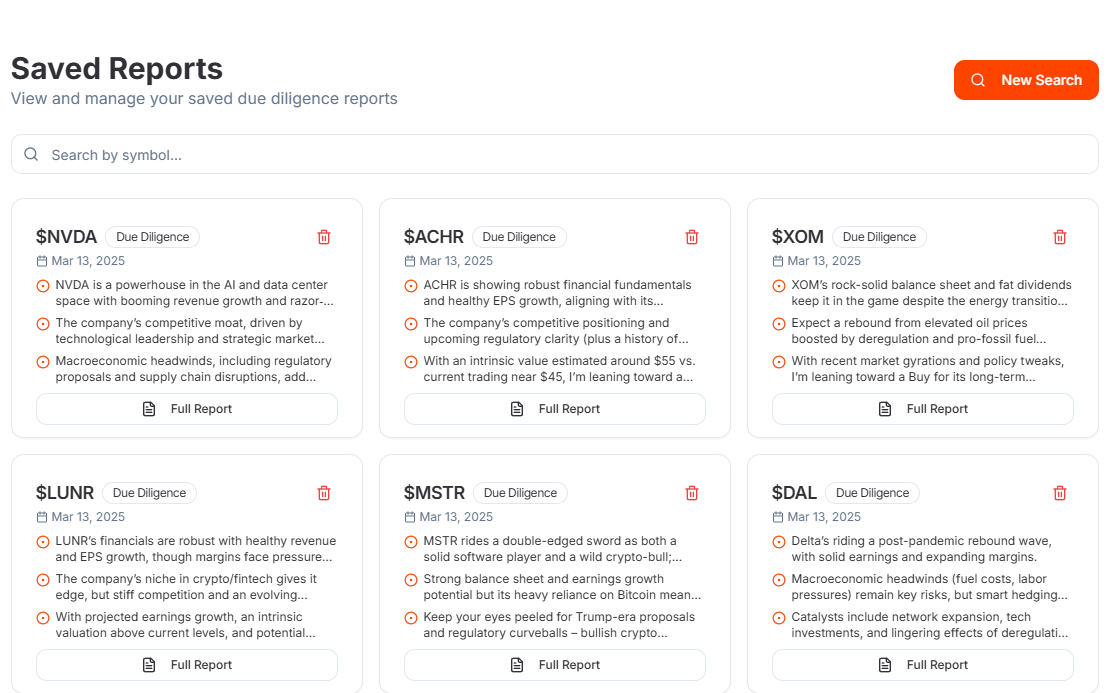Click the Due Diligence badge on $NVDA
Viewport: 1107px width, 693px height.
click(152, 237)
